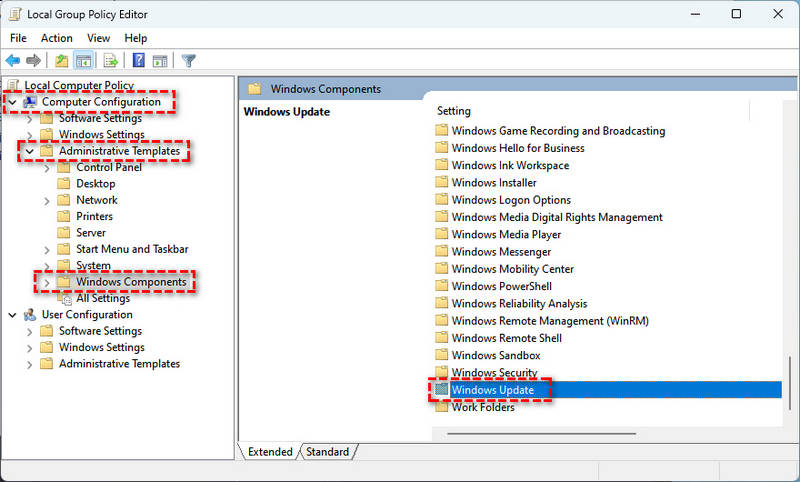This screenshot has height=482, width=800.
Task: Select Windows Hello for Business
Action: coord(518,148)
